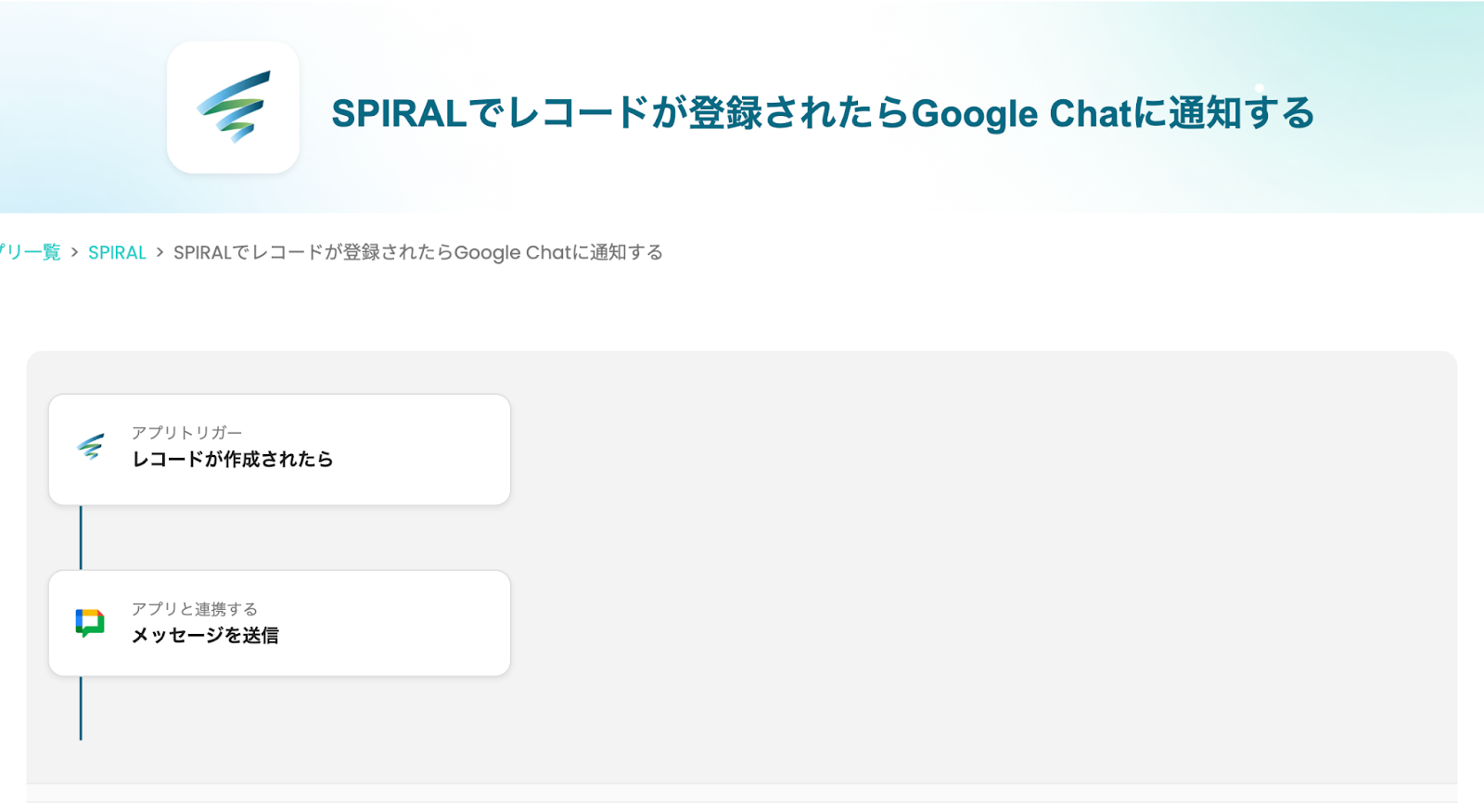Open the メッセージを送信 action step
1484x812 pixels.
pyautogui.click(x=279, y=623)
